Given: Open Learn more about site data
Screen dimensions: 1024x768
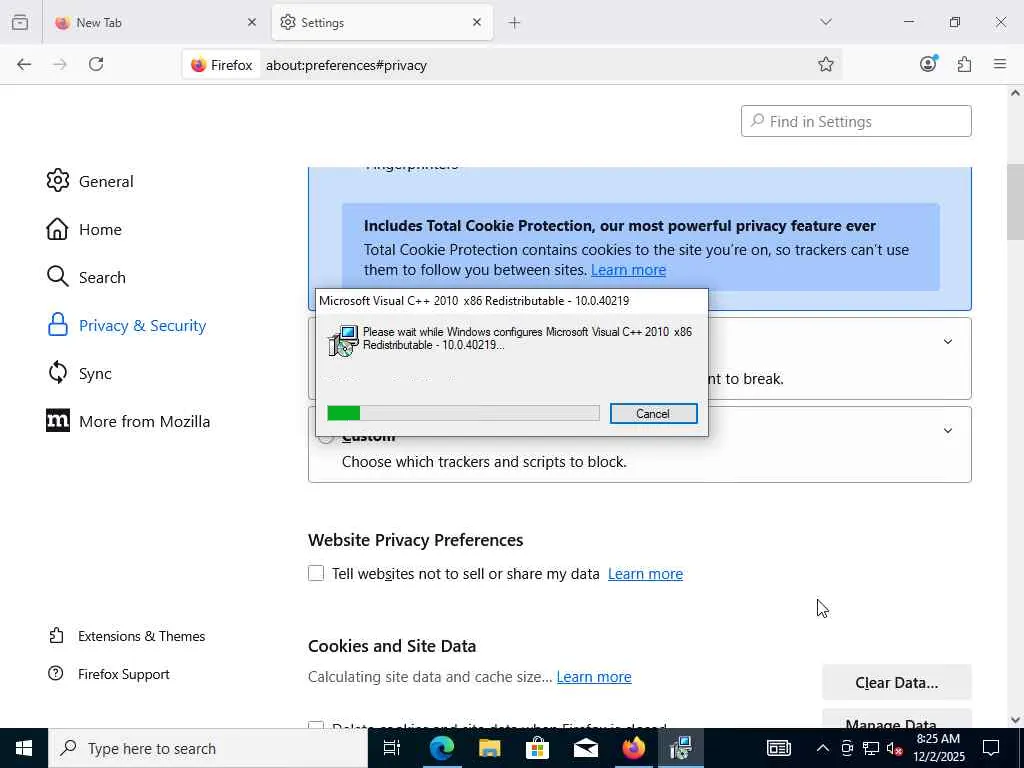Looking at the screenshot, I should pyautogui.click(x=594, y=677).
